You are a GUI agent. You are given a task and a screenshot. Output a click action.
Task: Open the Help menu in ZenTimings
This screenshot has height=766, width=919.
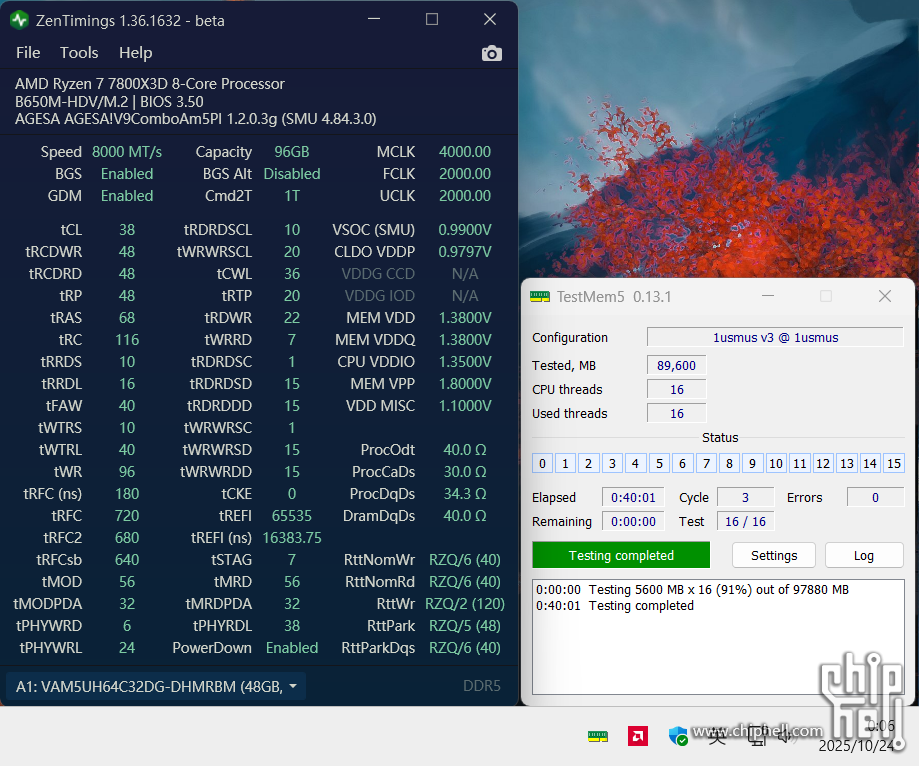tap(135, 53)
